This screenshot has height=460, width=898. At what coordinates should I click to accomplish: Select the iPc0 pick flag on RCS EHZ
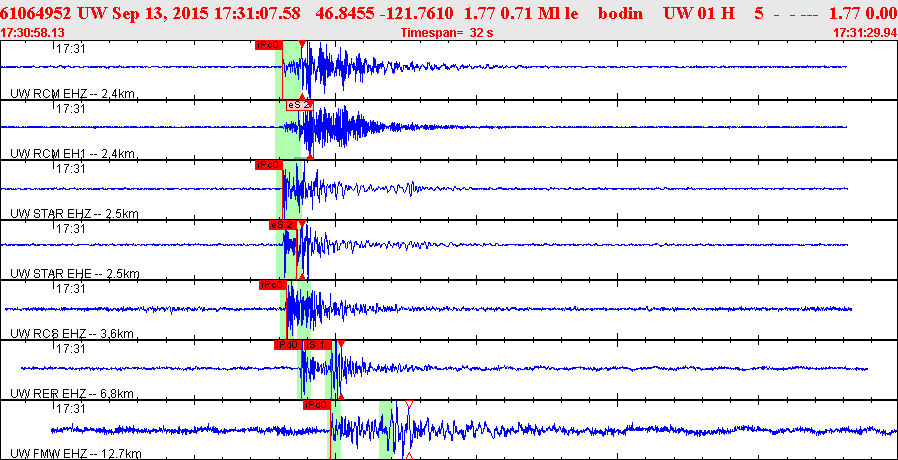pos(273,285)
